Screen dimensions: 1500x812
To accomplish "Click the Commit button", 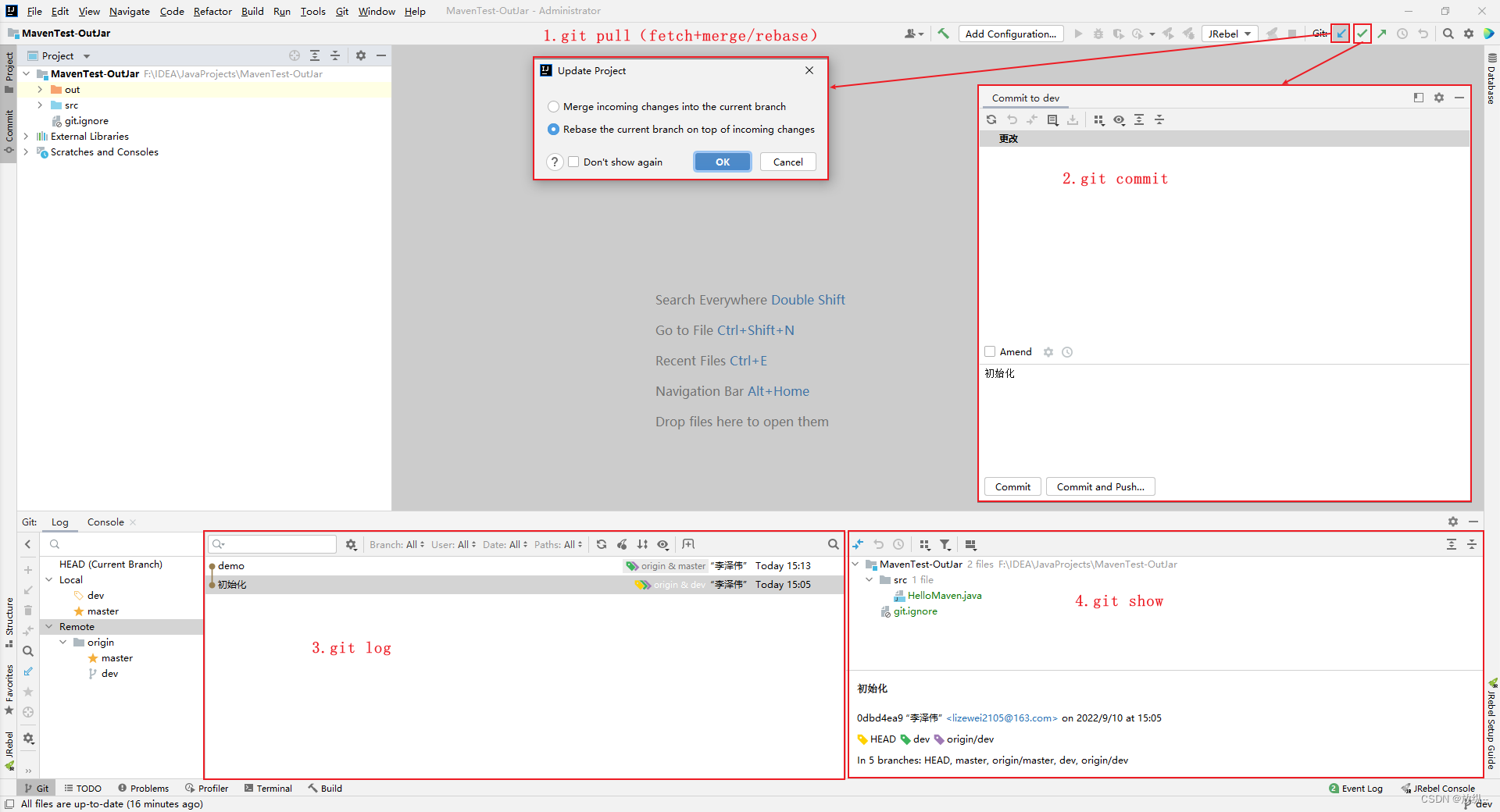I will point(1012,486).
